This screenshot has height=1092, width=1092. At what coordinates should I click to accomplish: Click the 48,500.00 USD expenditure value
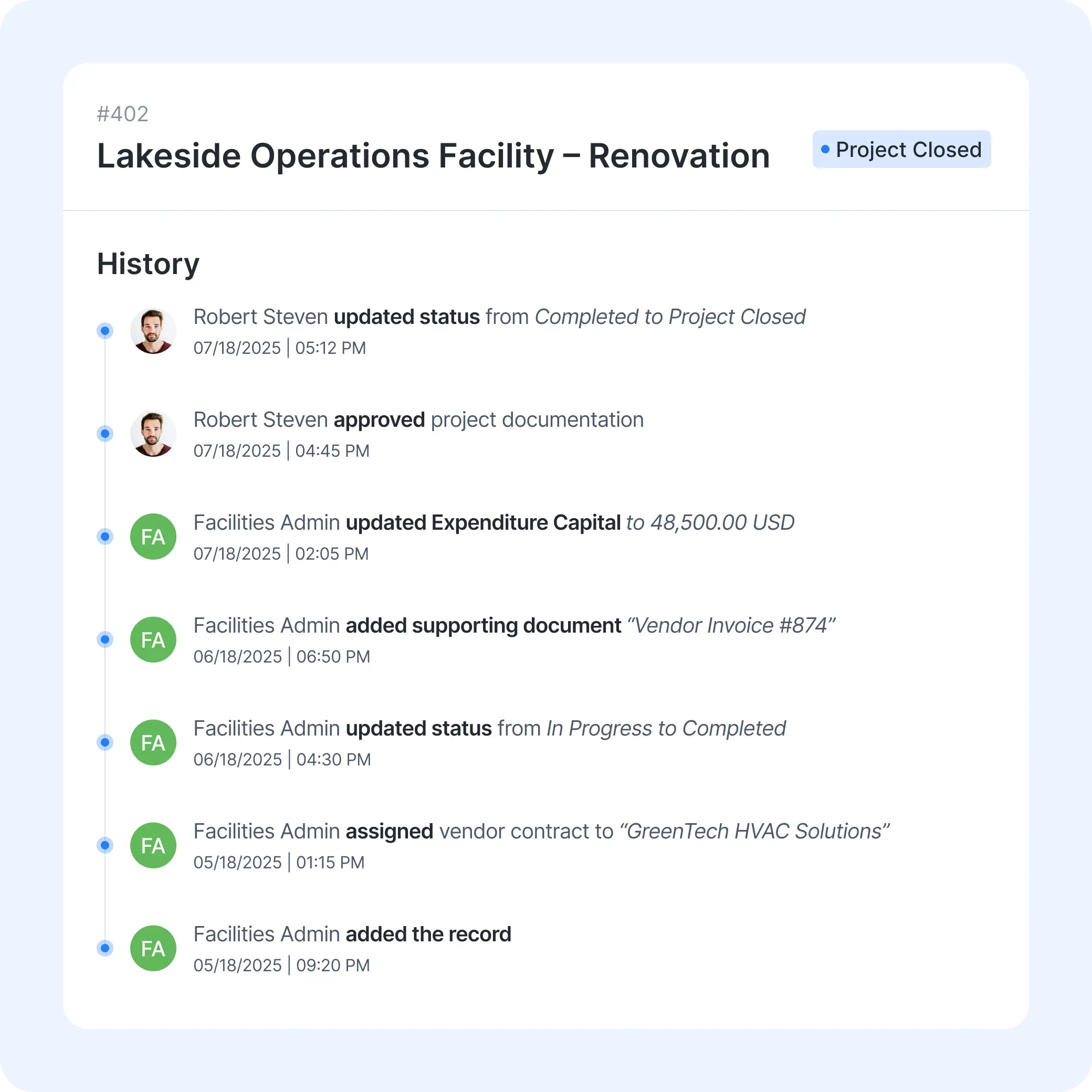[710, 522]
